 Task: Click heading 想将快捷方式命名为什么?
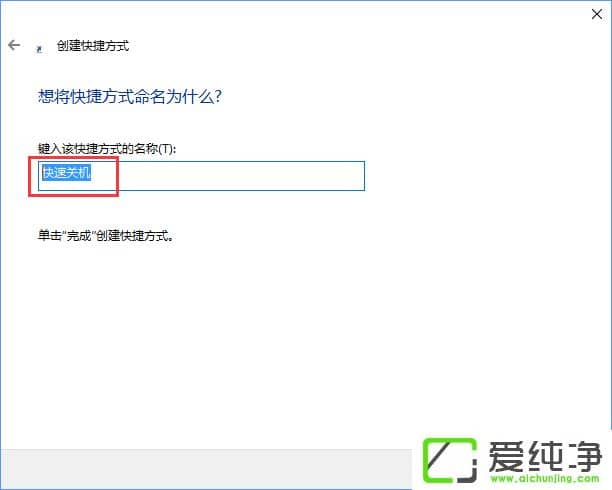130,96
